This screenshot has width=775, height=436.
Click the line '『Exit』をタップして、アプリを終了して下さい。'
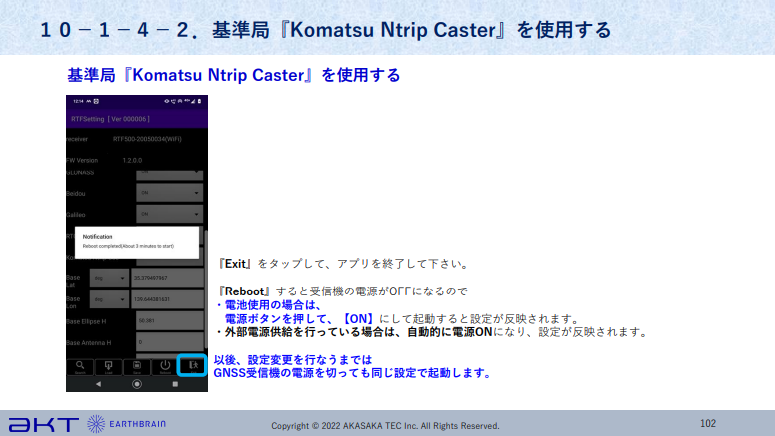point(344,264)
